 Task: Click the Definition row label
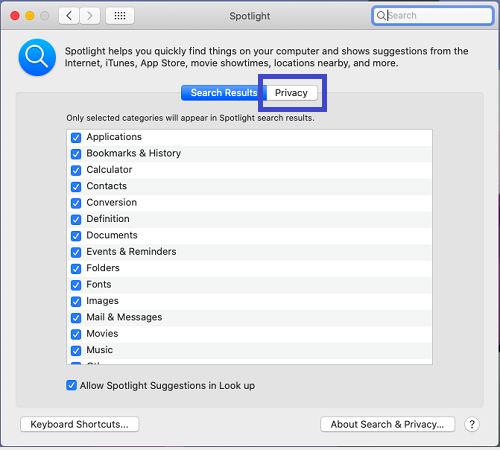[x=108, y=219]
